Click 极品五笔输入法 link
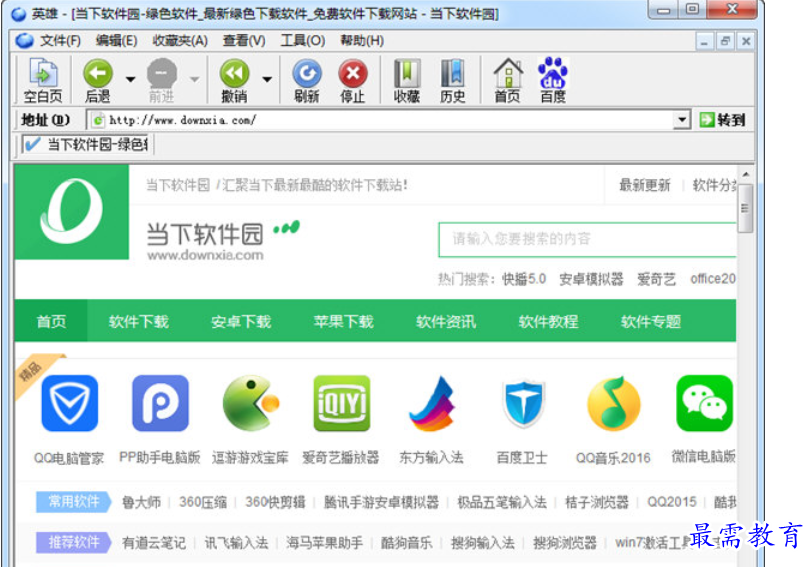This screenshot has width=811, height=567. click(x=502, y=502)
